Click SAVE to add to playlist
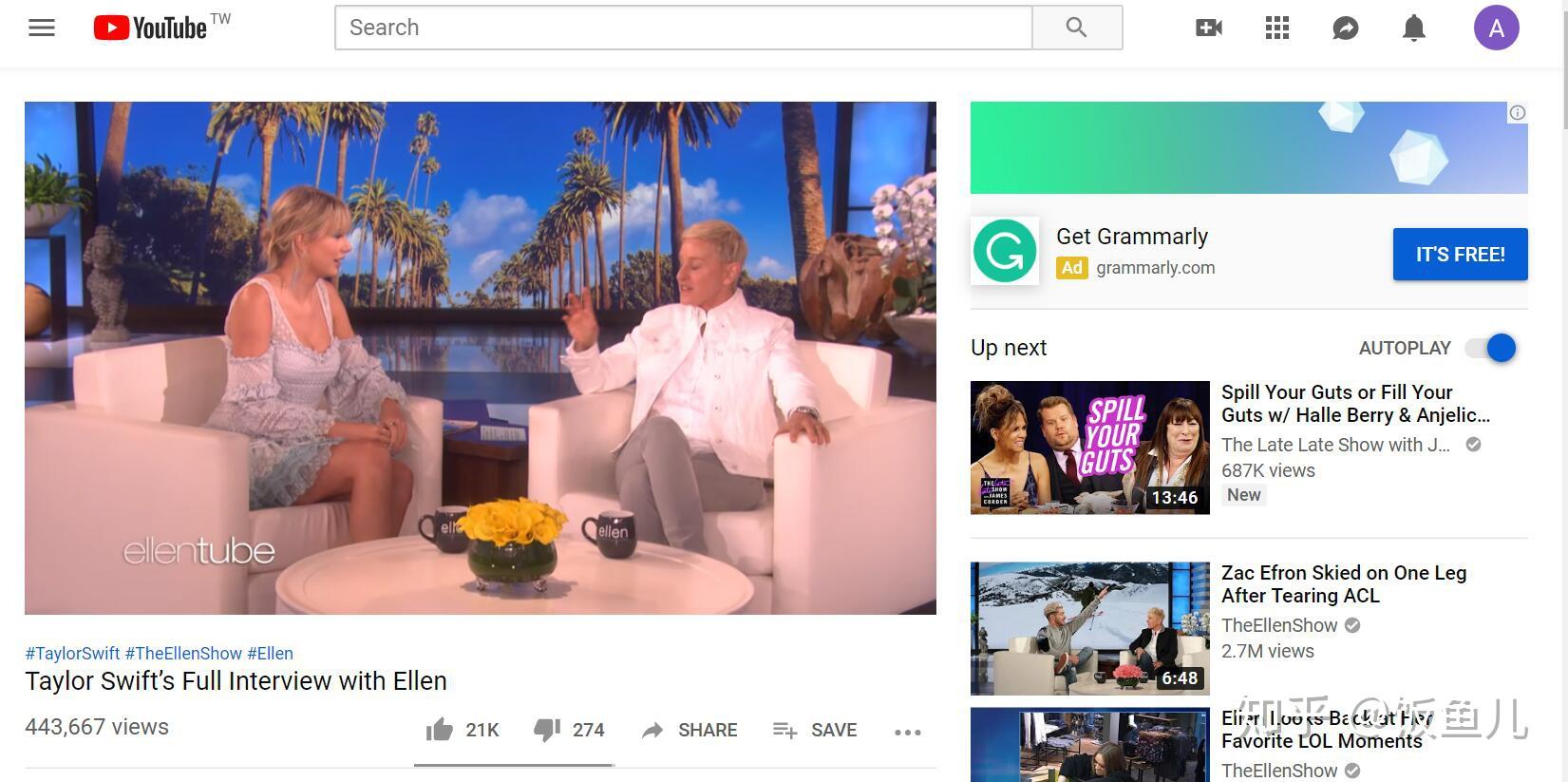The width and height of the screenshot is (1568, 782). click(x=815, y=730)
